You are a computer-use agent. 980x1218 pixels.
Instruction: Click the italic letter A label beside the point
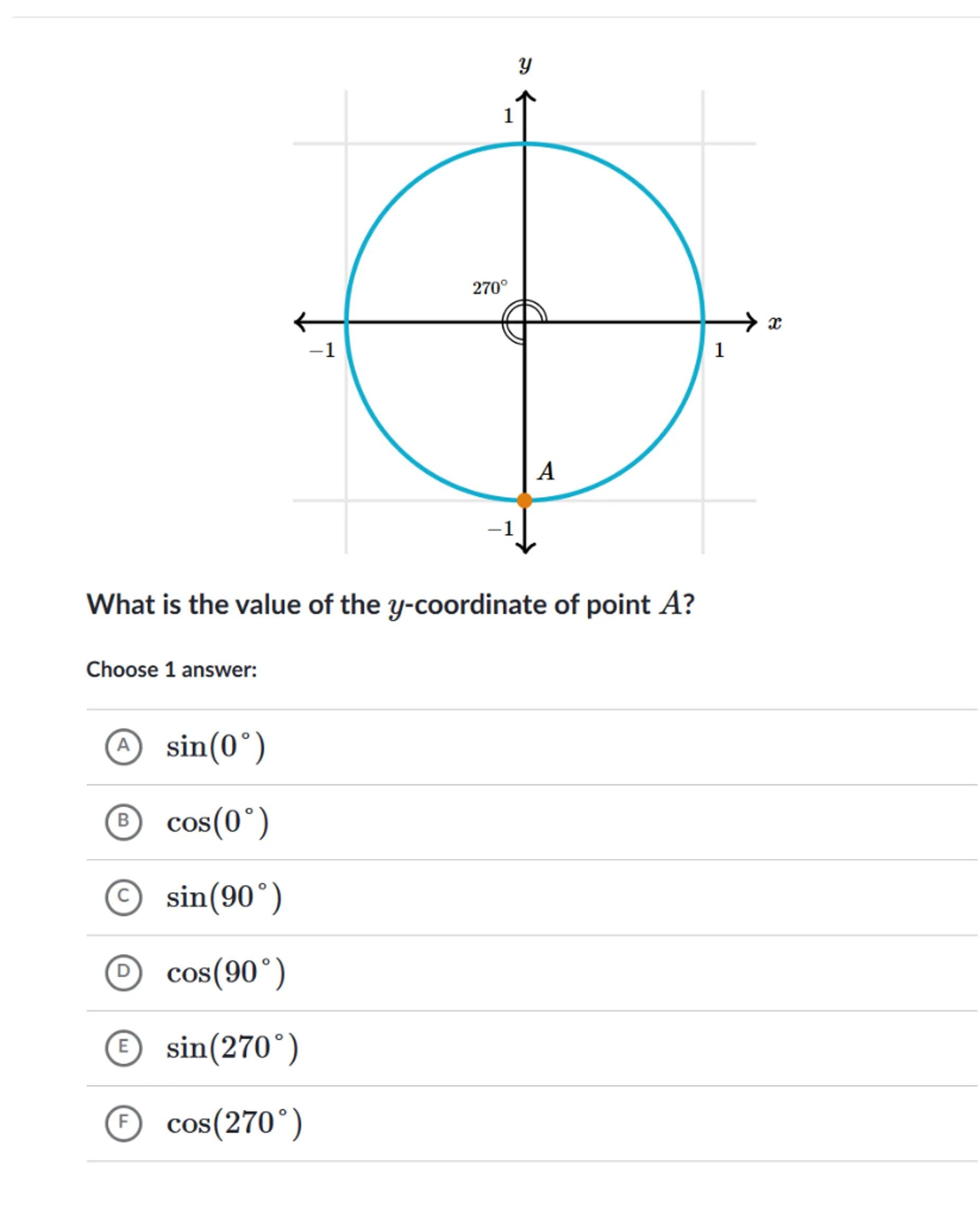click(x=546, y=471)
